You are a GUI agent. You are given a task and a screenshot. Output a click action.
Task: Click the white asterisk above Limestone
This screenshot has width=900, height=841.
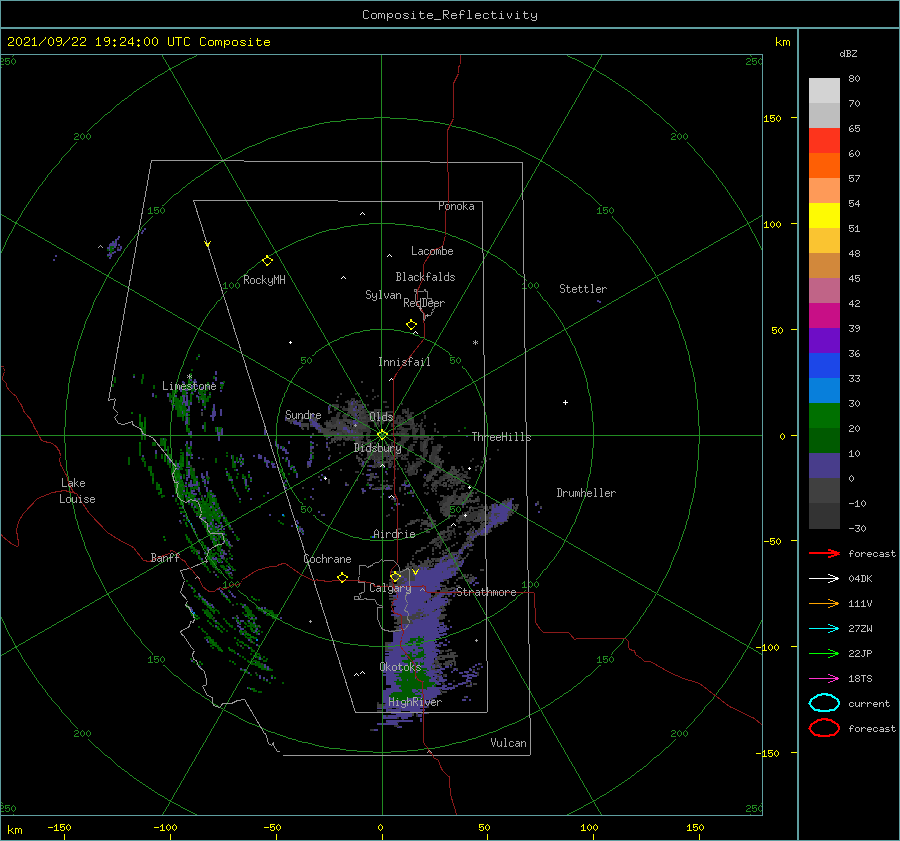(189, 377)
